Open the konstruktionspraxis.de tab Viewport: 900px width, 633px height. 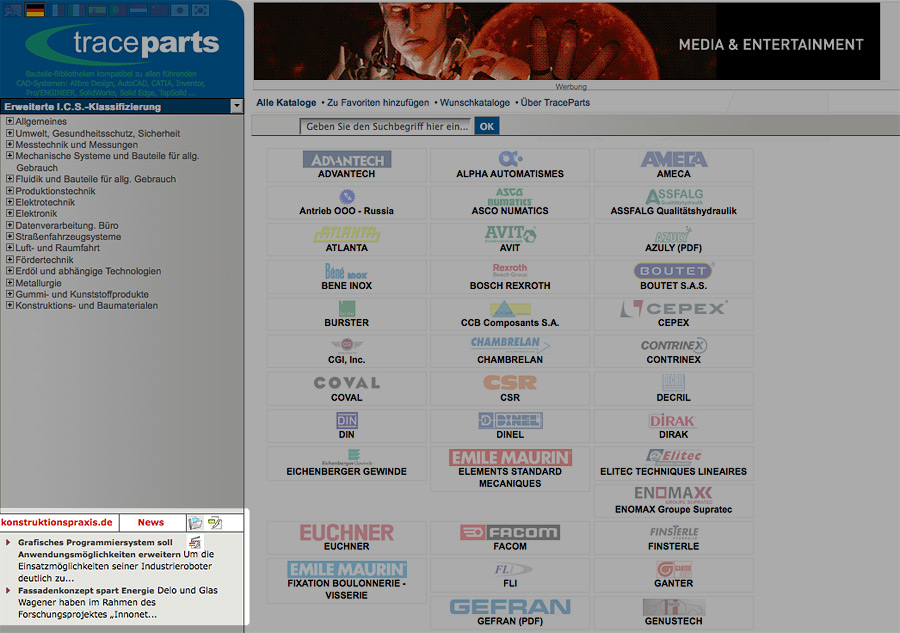point(57,523)
